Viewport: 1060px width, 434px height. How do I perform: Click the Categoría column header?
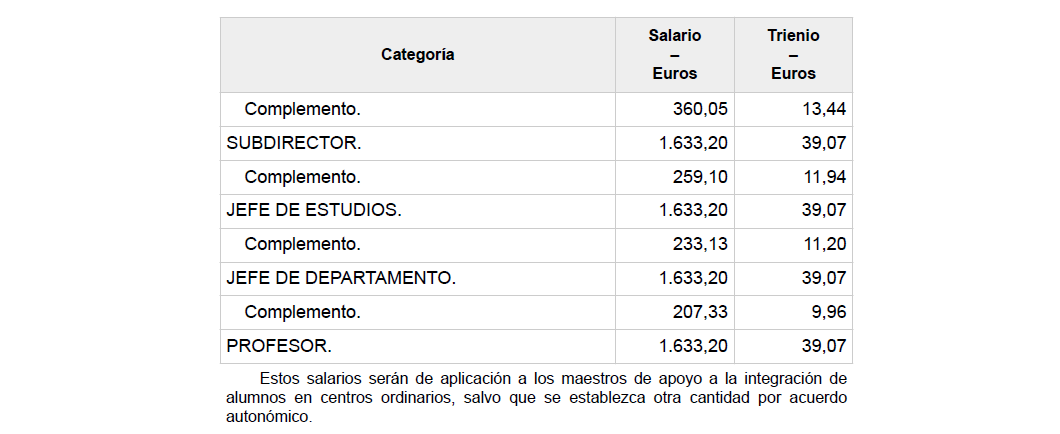tap(417, 55)
